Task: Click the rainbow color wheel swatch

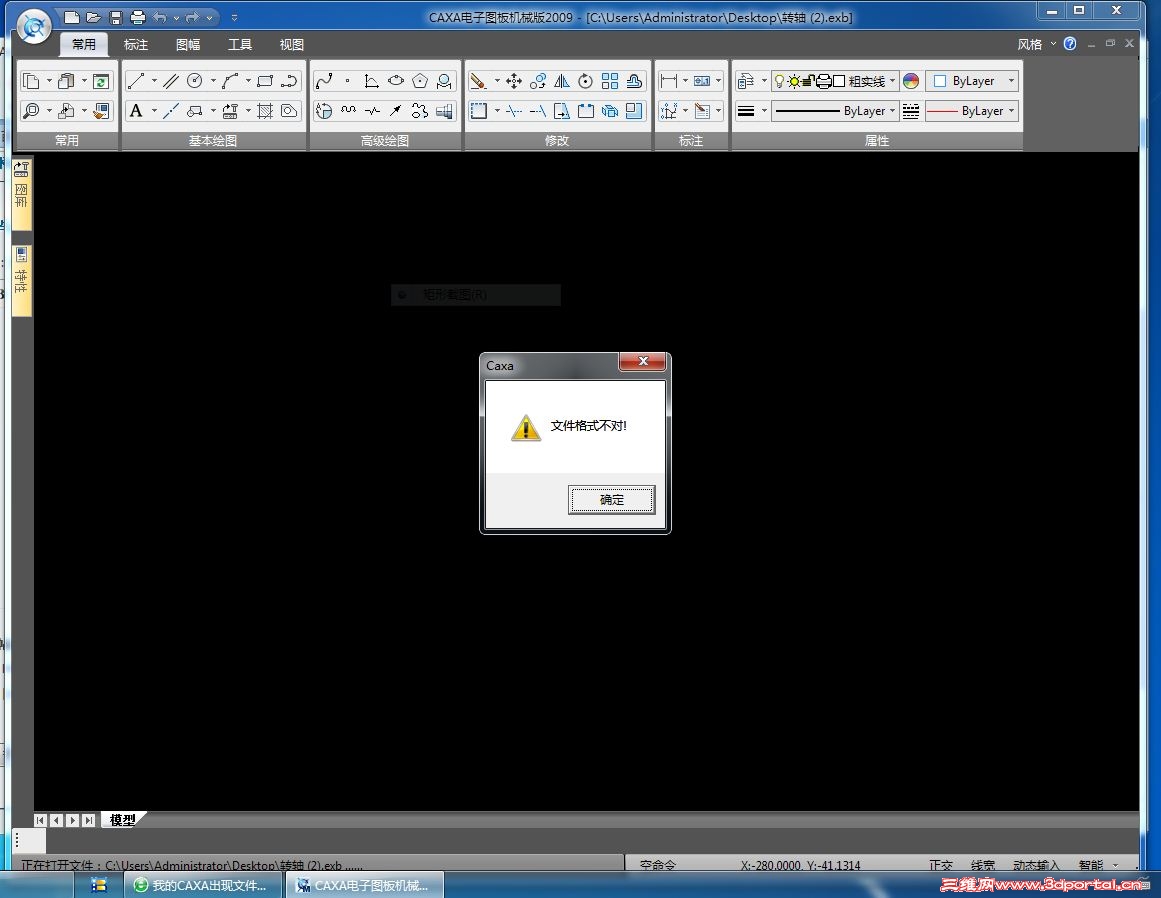Action: 911,81
